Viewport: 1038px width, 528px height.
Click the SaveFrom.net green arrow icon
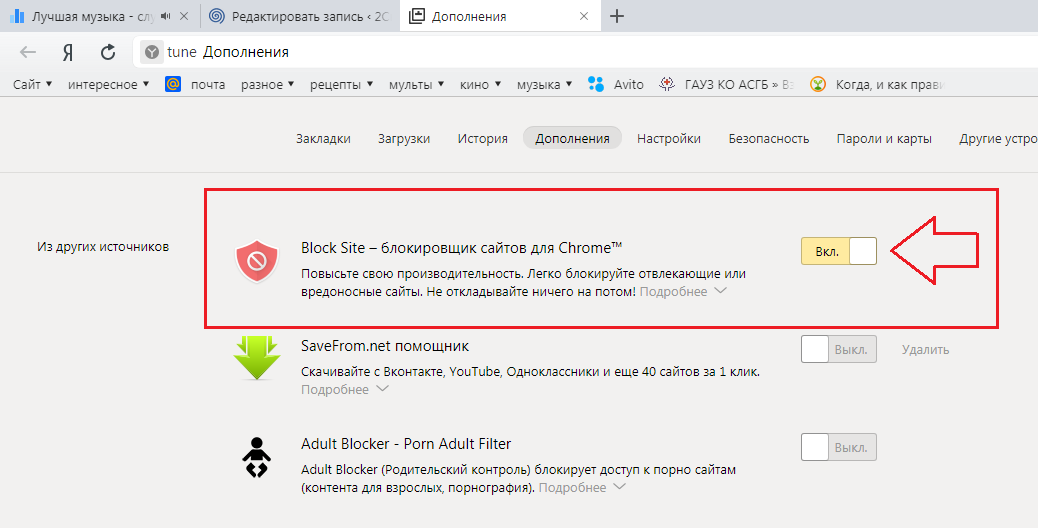pos(255,357)
